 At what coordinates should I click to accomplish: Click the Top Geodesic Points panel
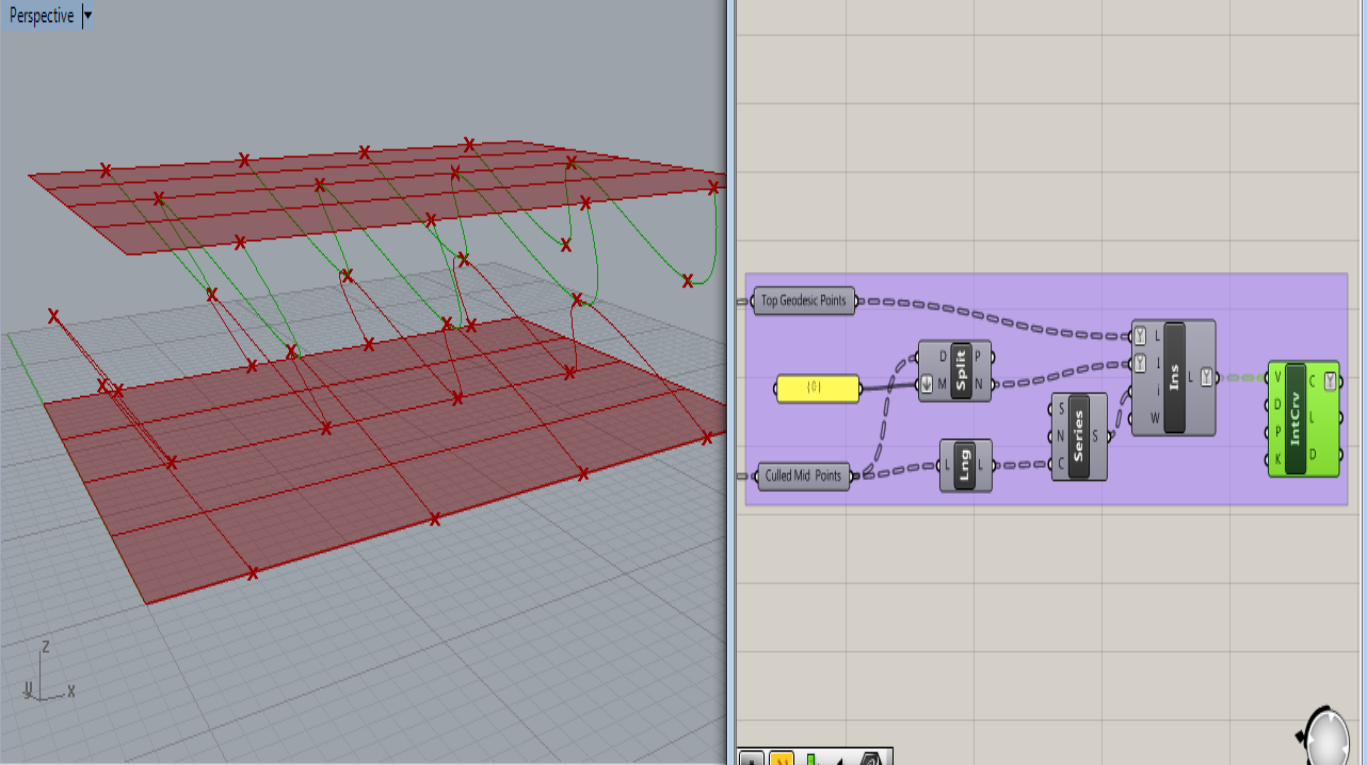click(x=803, y=299)
